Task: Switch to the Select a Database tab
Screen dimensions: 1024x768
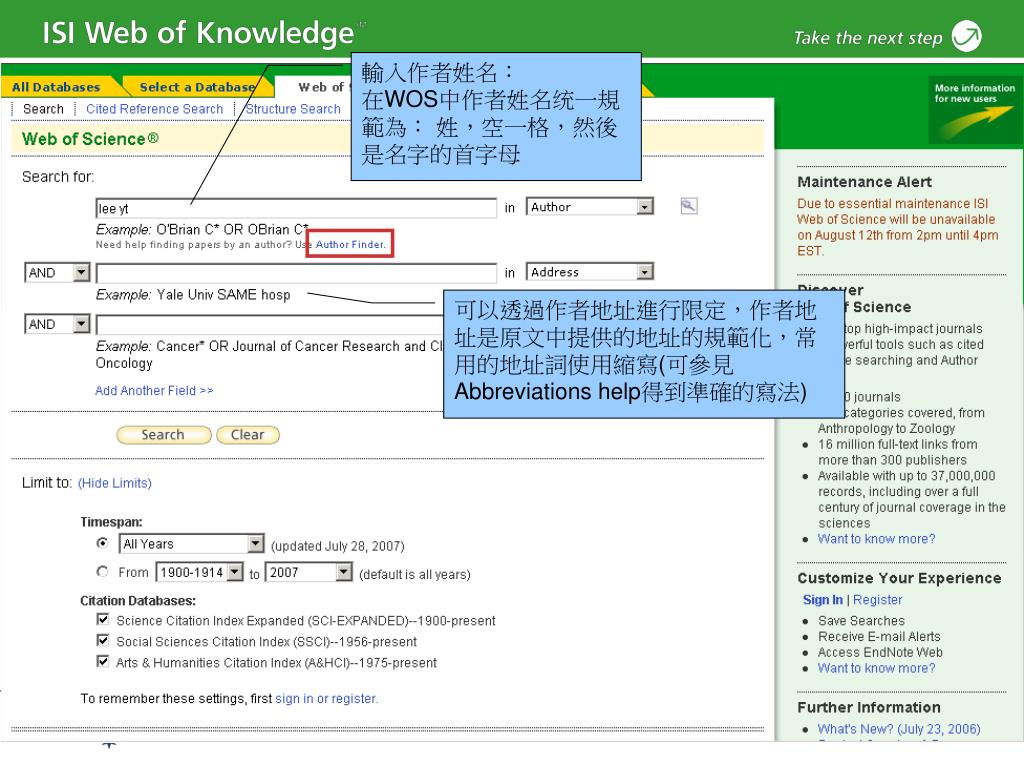Action: coord(197,87)
